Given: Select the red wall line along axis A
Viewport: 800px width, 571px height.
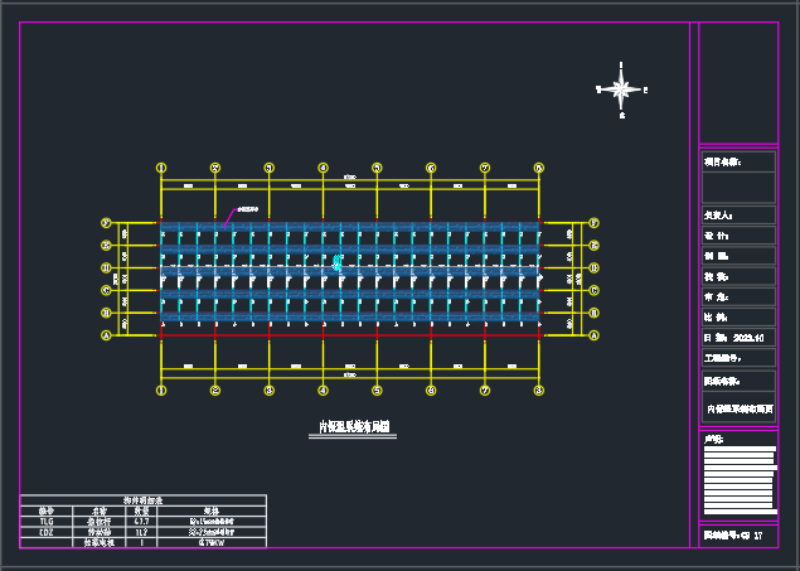Looking at the screenshot, I should tap(350, 336).
